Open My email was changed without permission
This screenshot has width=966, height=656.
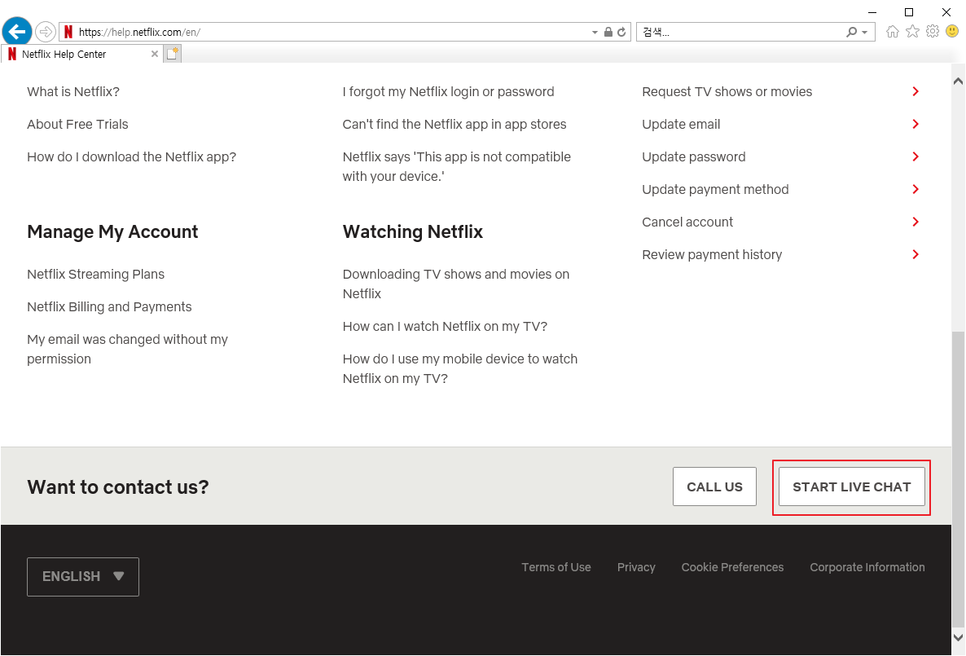(128, 349)
